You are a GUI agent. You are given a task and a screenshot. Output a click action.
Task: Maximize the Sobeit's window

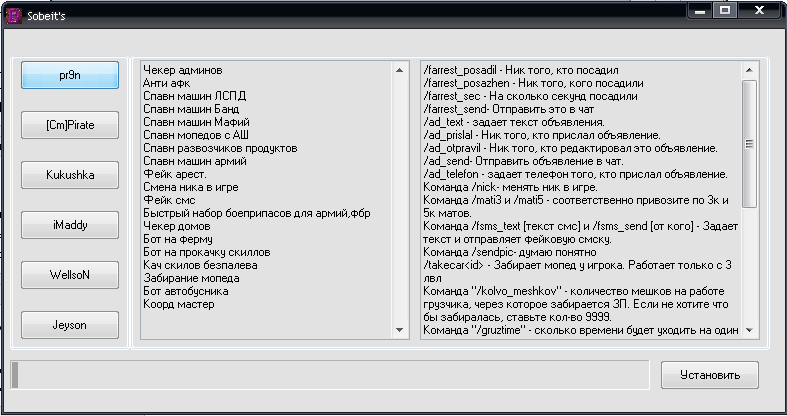pyautogui.click(x=725, y=9)
